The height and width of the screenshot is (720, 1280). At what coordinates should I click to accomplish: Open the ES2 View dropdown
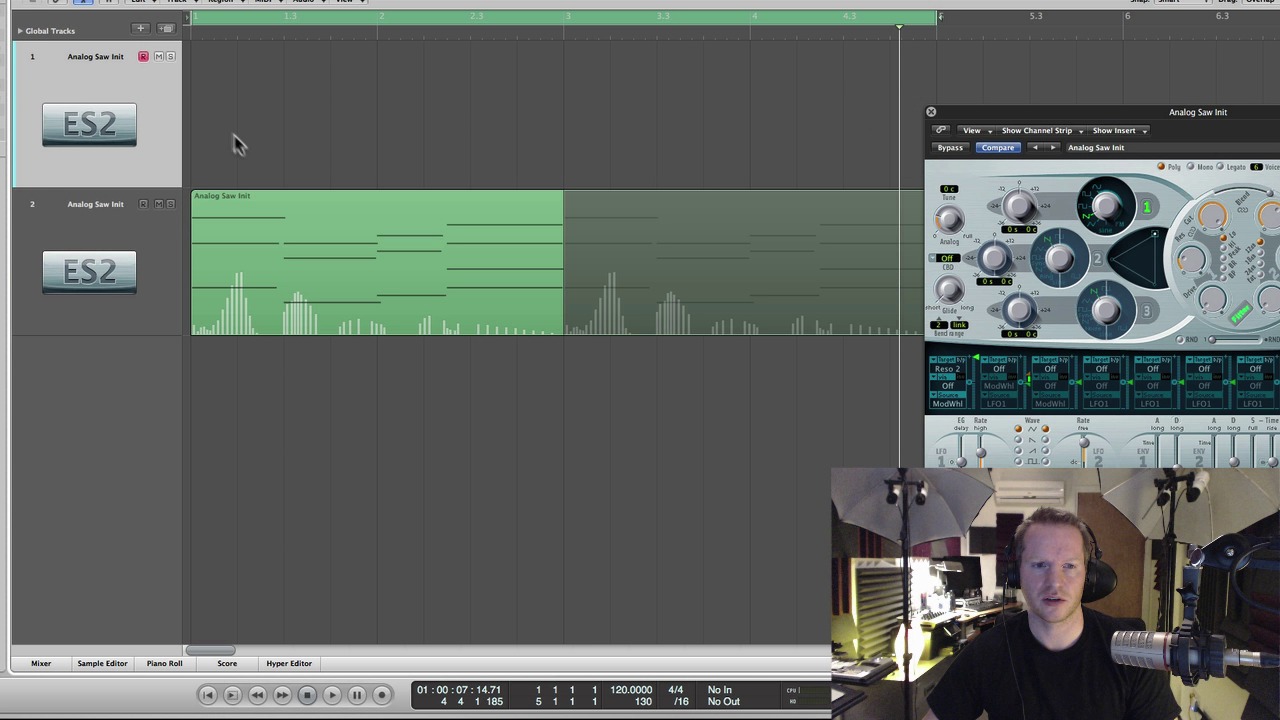pos(976,130)
